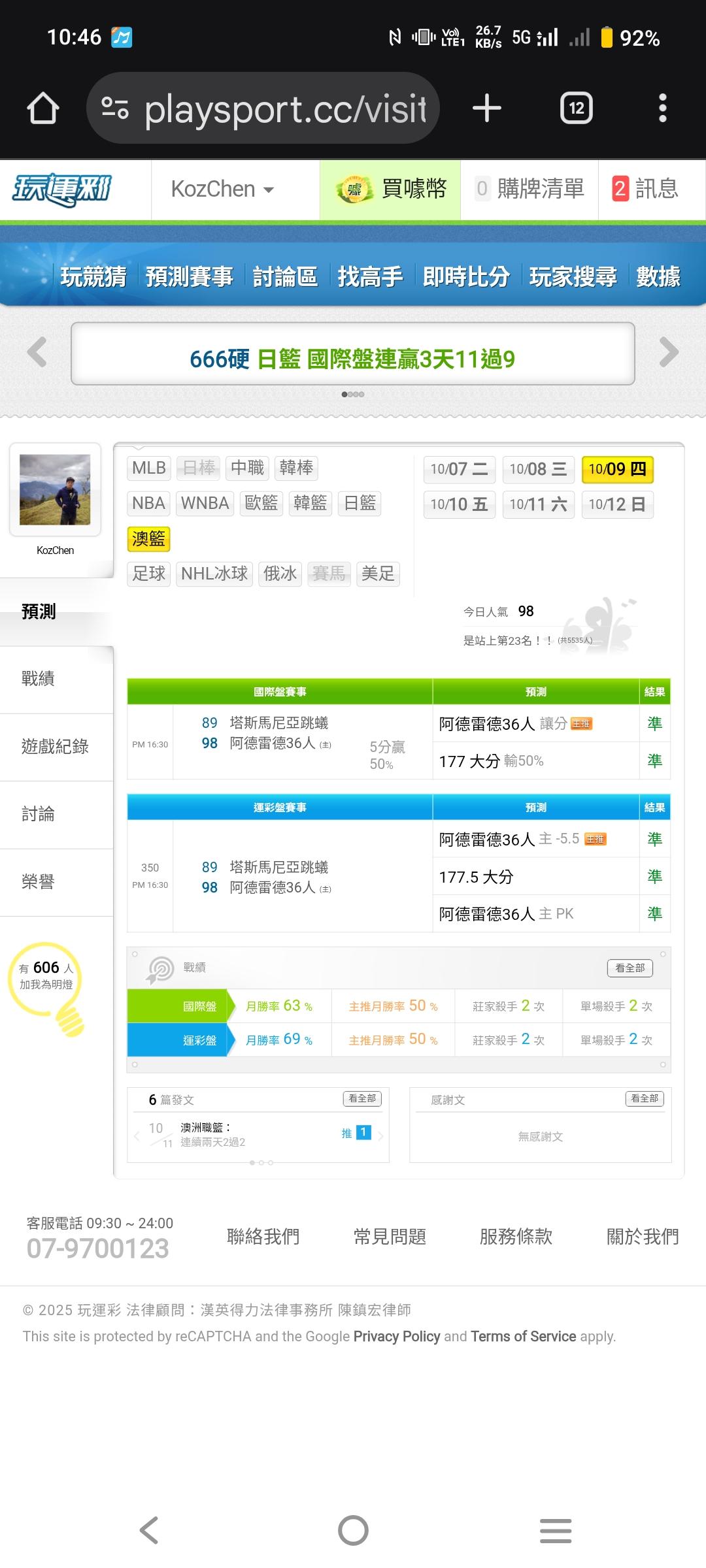The height and width of the screenshot is (1568, 706).
Task: Click 看全部 in the 戰績 section
Action: point(630,968)
